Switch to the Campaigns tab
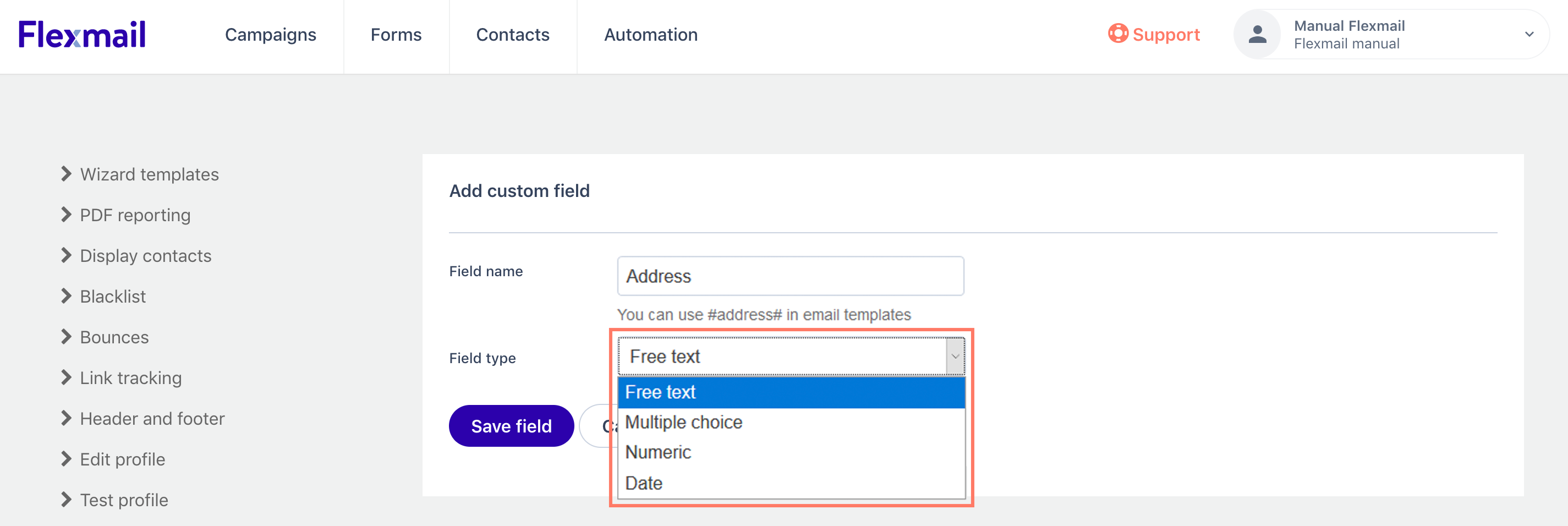Screen dimensions: 1568x526 [270, 35]
